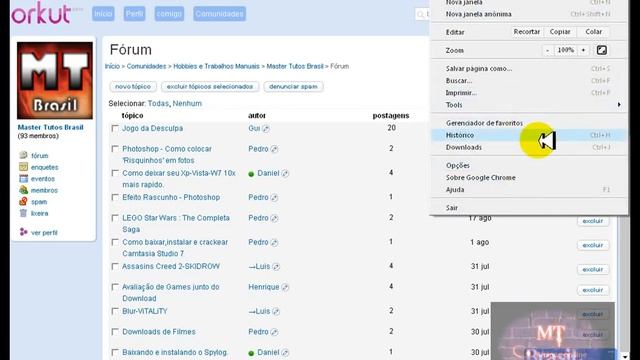
Task: Click profile icon next to Gui
Action: (266, 129)
